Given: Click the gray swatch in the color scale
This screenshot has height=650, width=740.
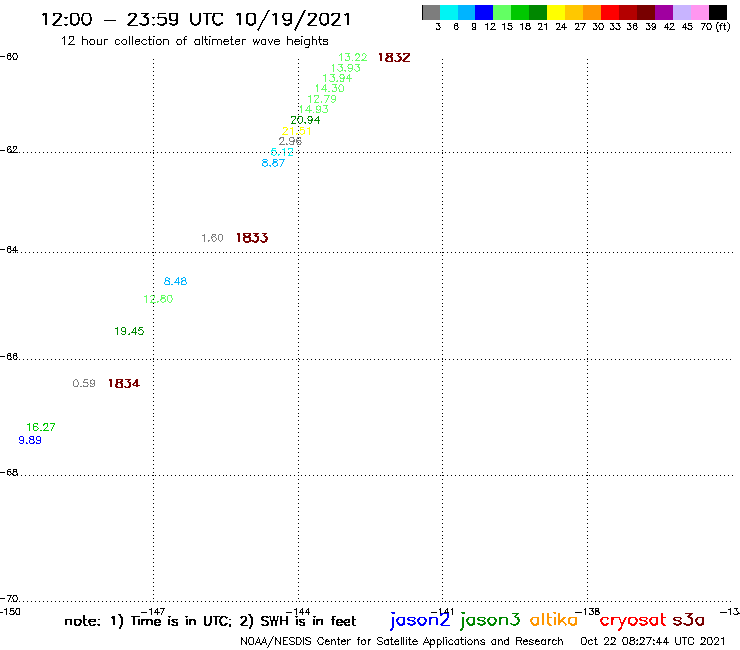Looking at the screenshot, I should point(431,12).
